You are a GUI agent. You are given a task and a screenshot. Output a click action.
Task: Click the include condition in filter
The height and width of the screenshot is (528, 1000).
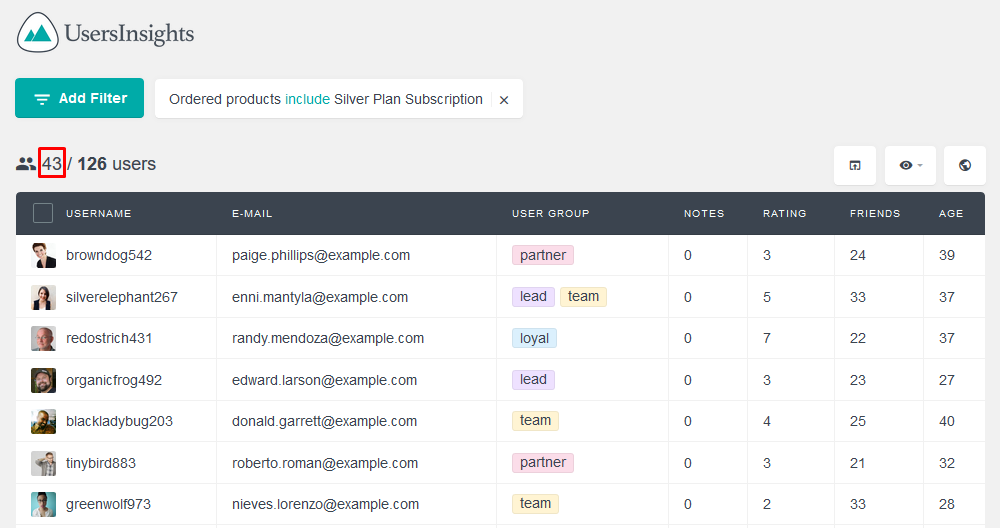307,99
